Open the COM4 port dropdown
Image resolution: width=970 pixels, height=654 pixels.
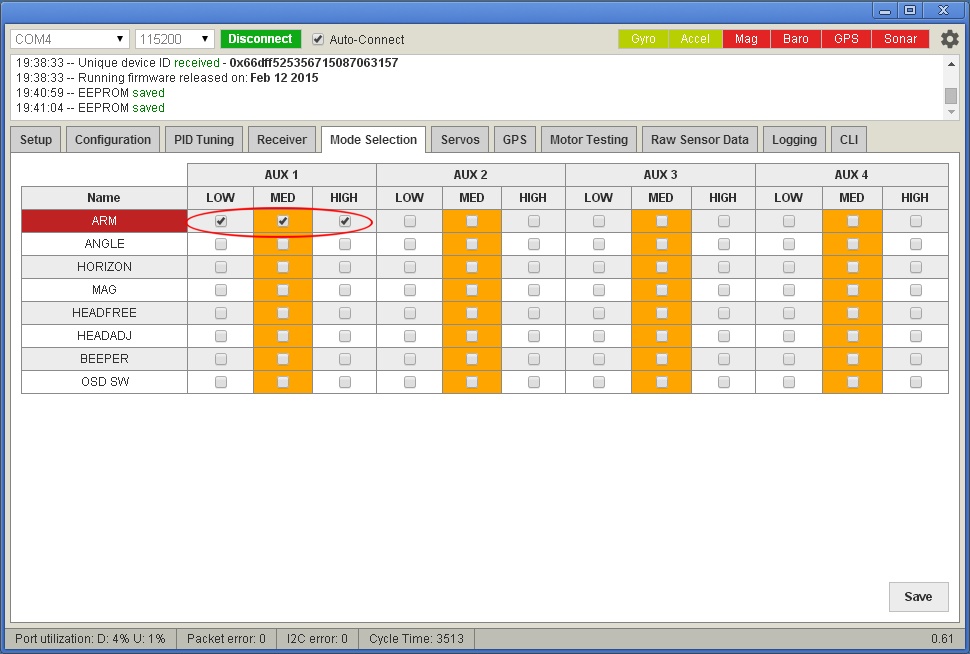(x=70, y=39)
